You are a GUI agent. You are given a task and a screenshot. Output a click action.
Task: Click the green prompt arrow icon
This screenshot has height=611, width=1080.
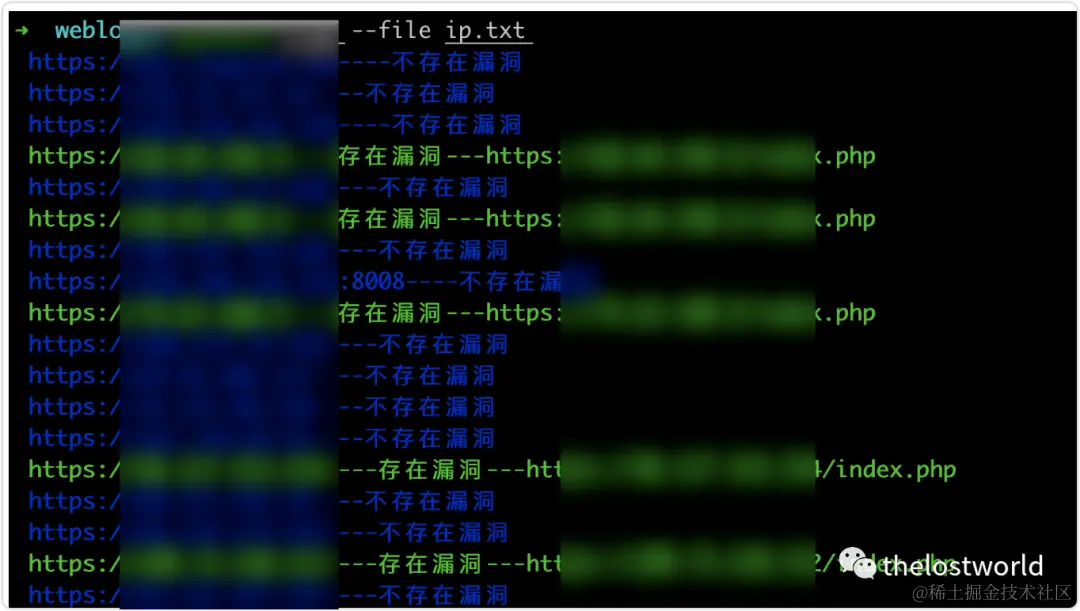(x=22, y=30)
